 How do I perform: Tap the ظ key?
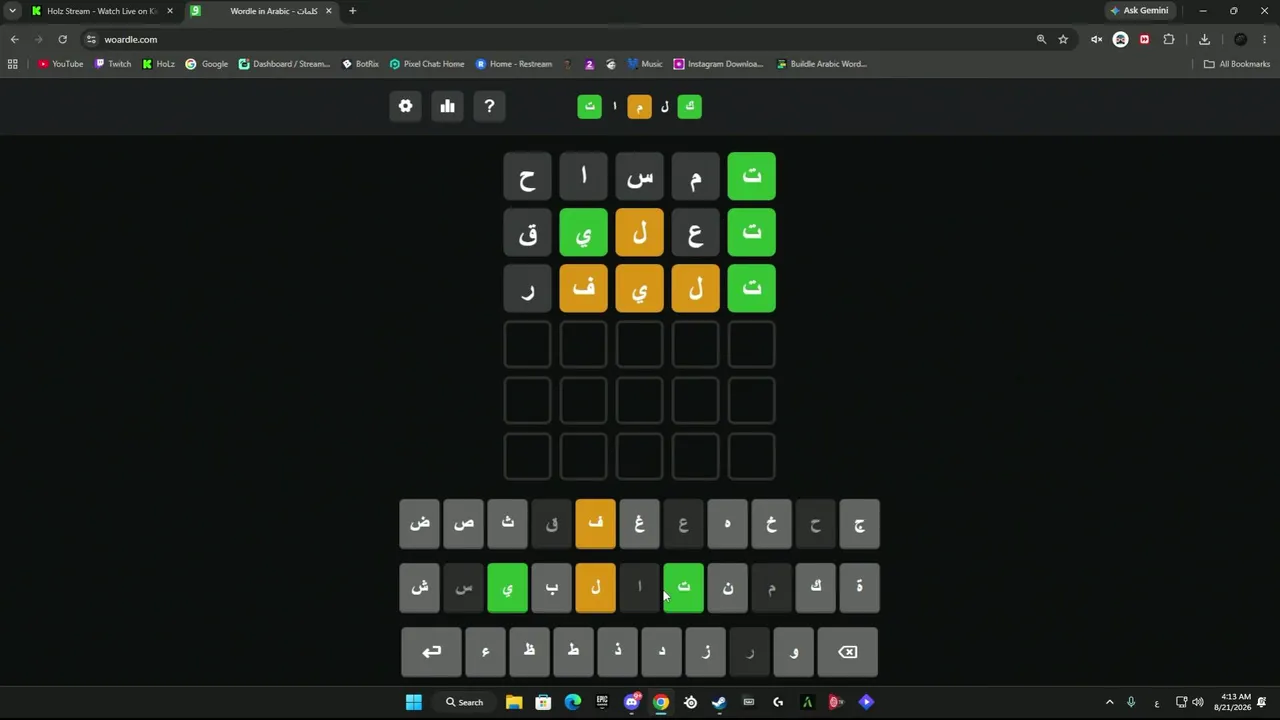point(529,652)
